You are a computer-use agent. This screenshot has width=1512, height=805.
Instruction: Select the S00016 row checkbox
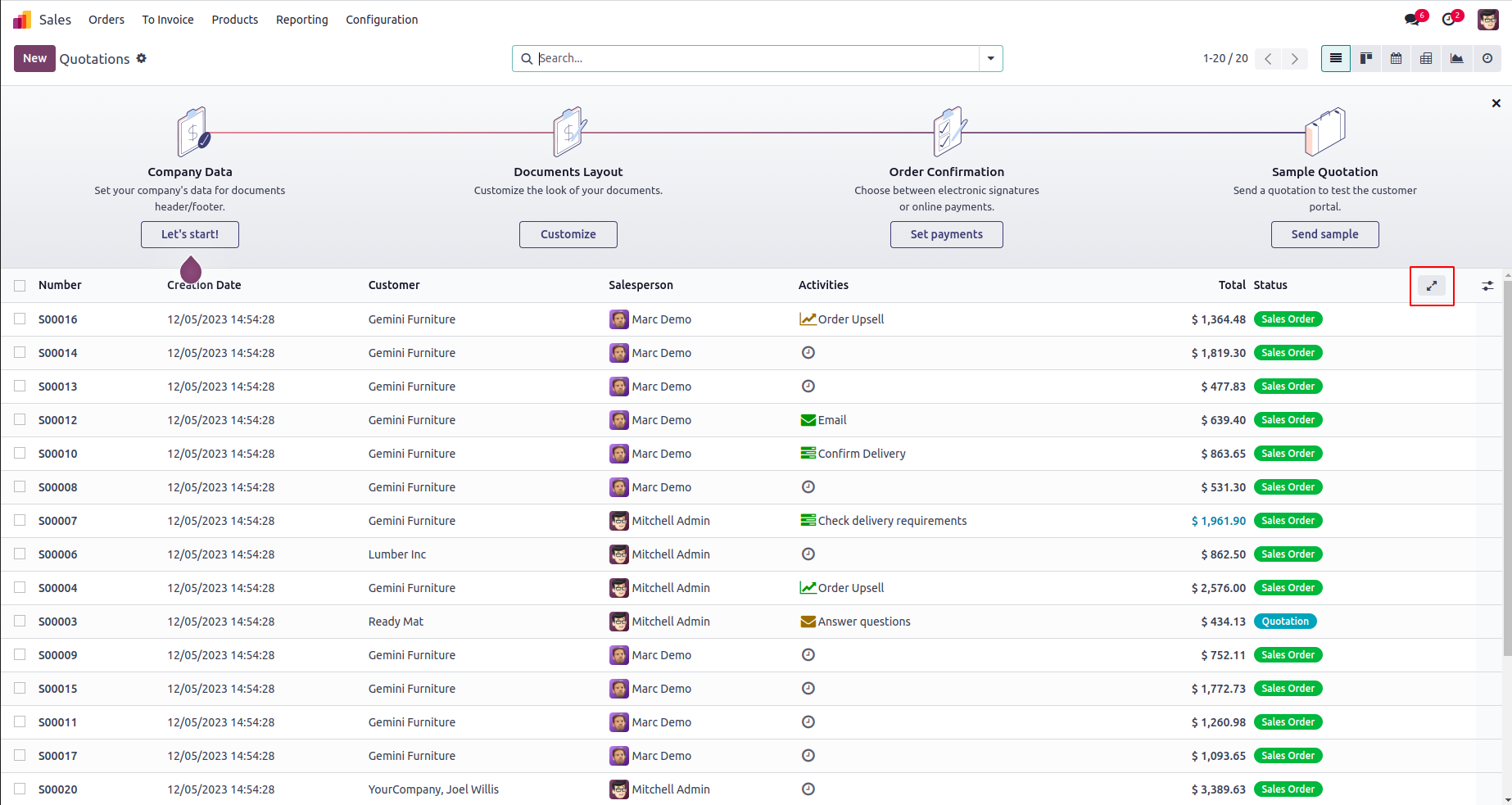click(20, 319)
